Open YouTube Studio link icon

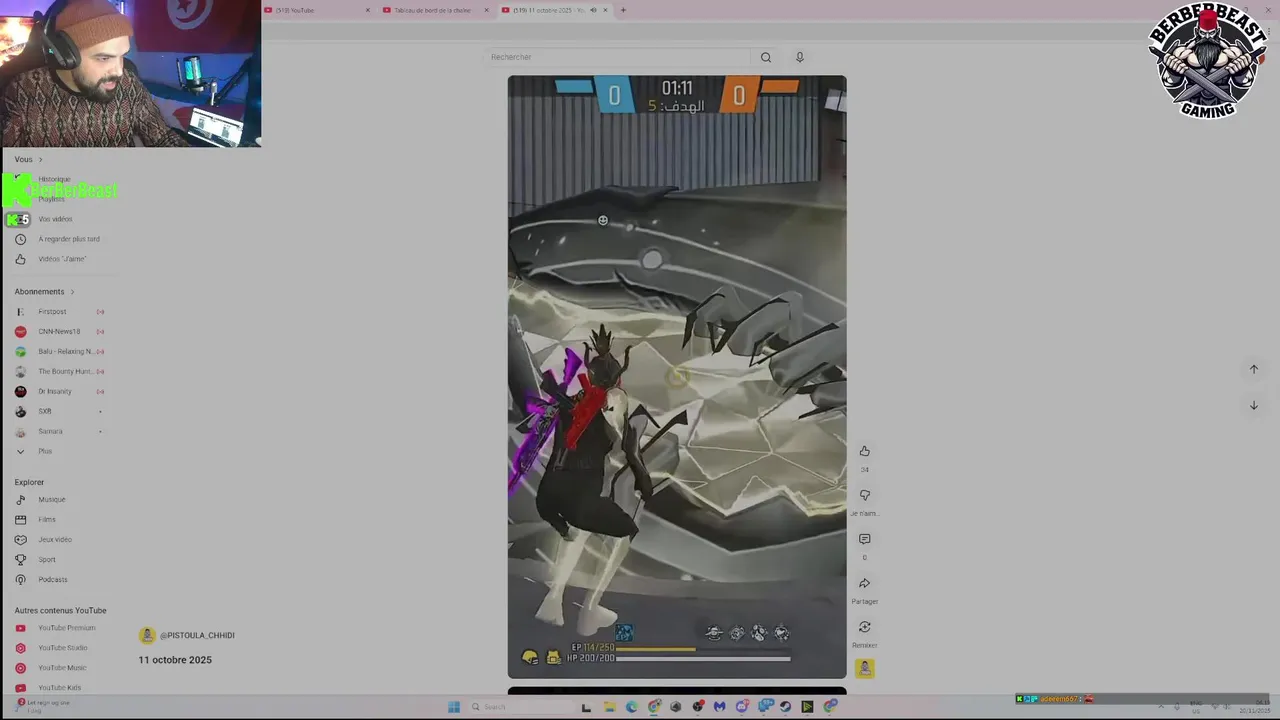pos(20,648)
